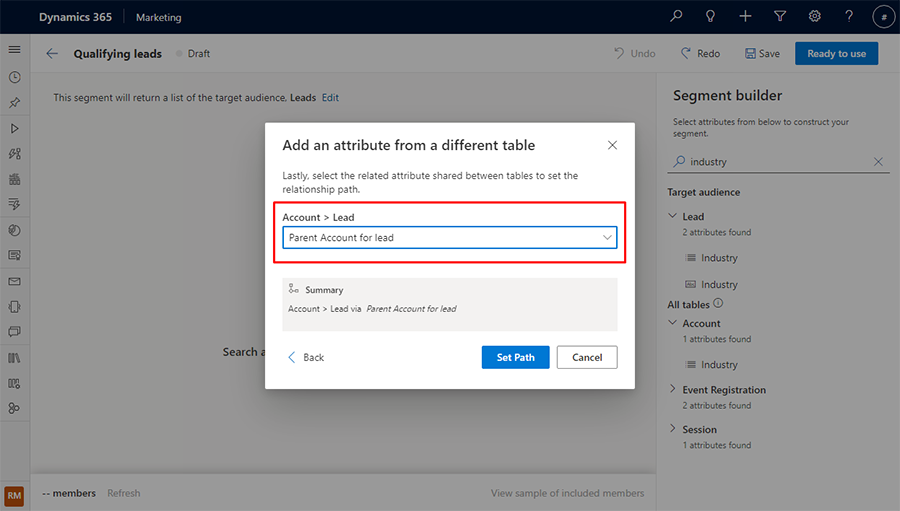Screen dimensions: 900x511
Task: Click the question mark help icon
Action: pos(849,17)
